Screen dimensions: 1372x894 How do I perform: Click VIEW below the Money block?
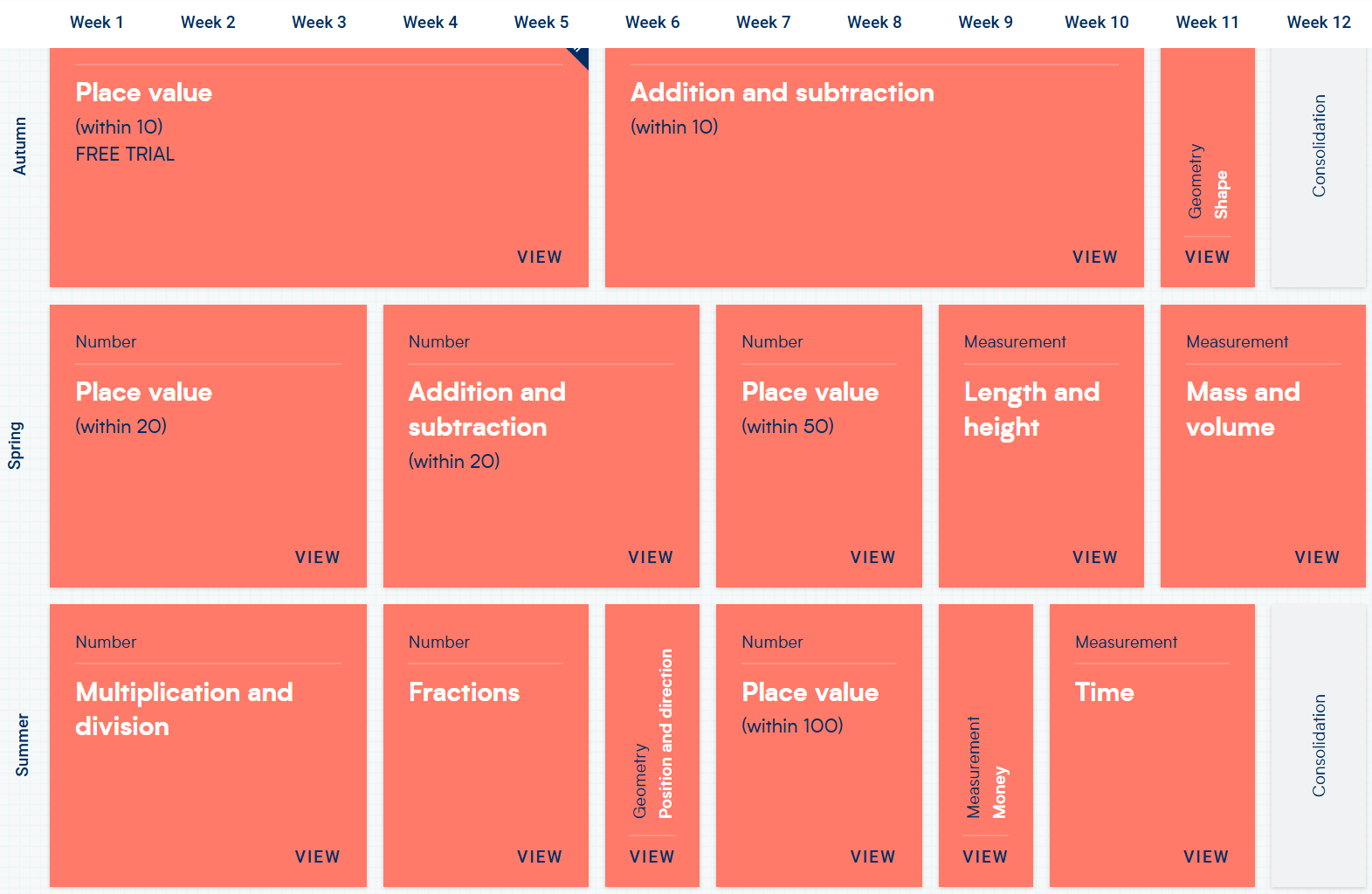click(984, 857)
